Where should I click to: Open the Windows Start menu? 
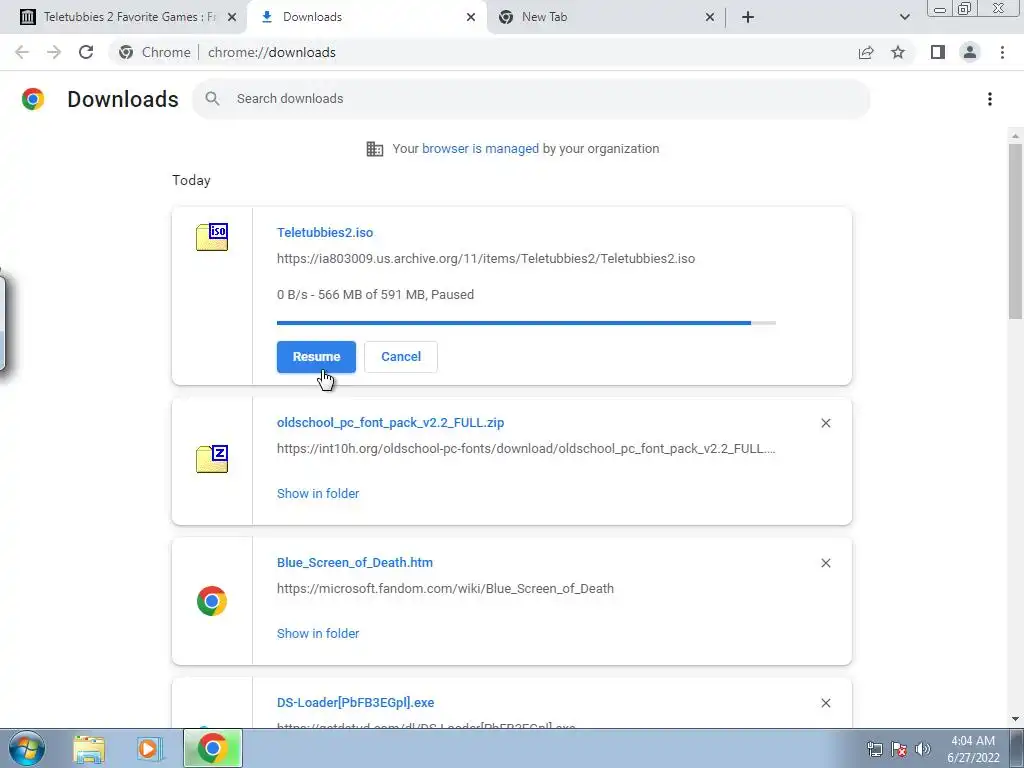point(27,748)
